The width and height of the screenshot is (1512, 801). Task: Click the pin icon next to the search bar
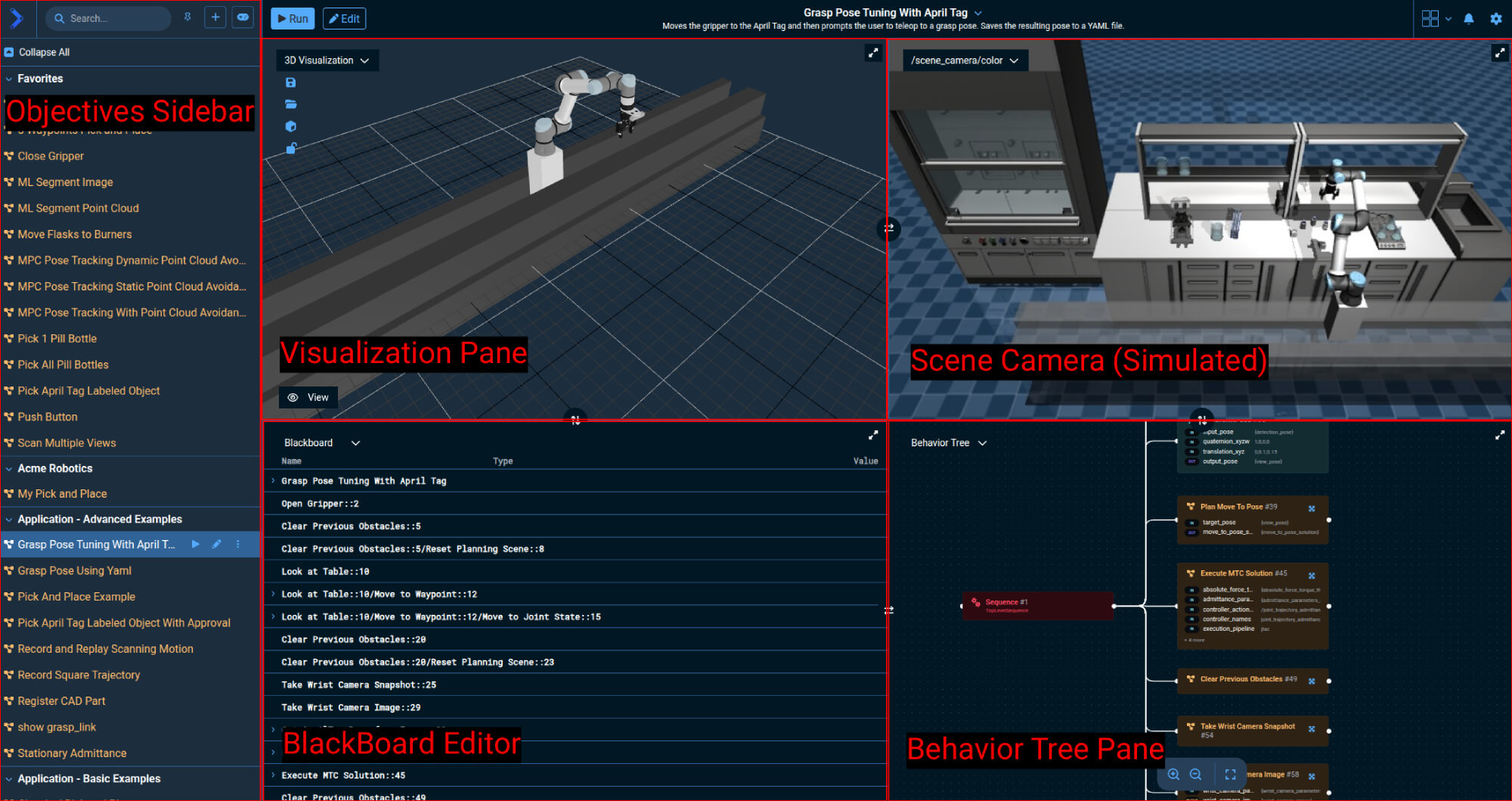[187, 17]
